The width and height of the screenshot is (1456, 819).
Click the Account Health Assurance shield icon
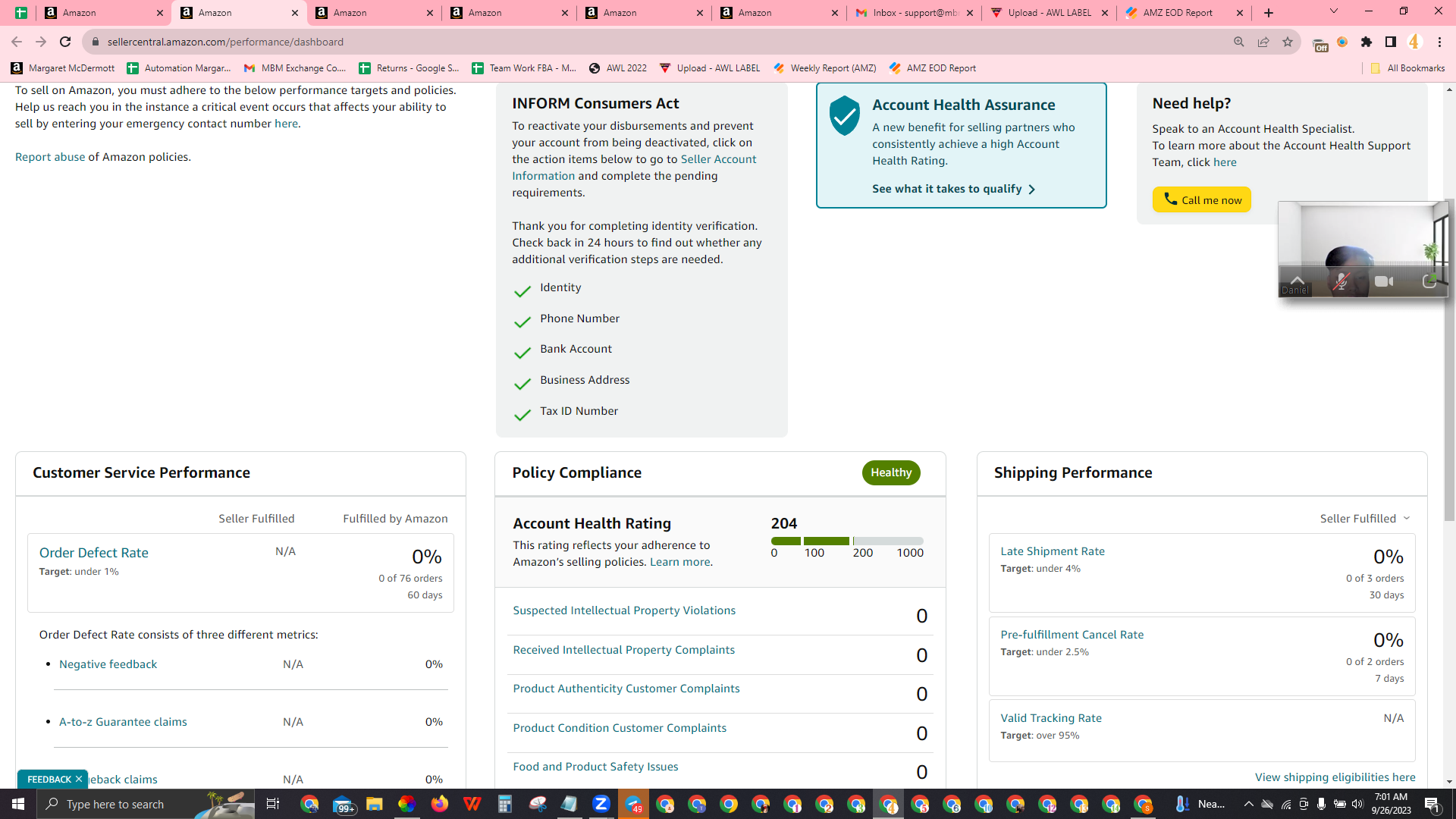point(844,115)
